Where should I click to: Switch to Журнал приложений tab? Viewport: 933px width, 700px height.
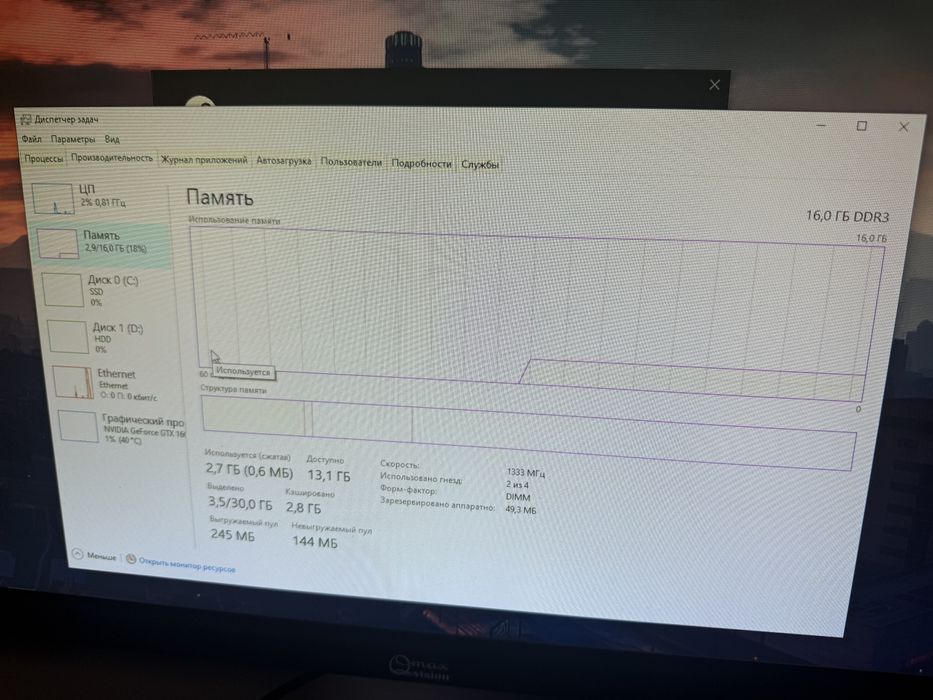tap(204, 160)
